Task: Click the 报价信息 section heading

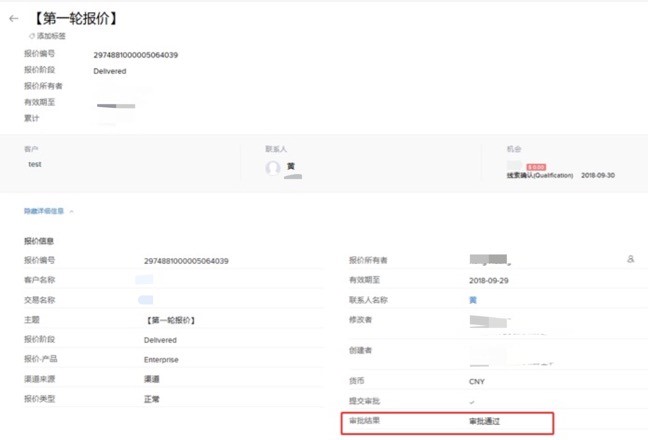Action: tap(39, 241)
